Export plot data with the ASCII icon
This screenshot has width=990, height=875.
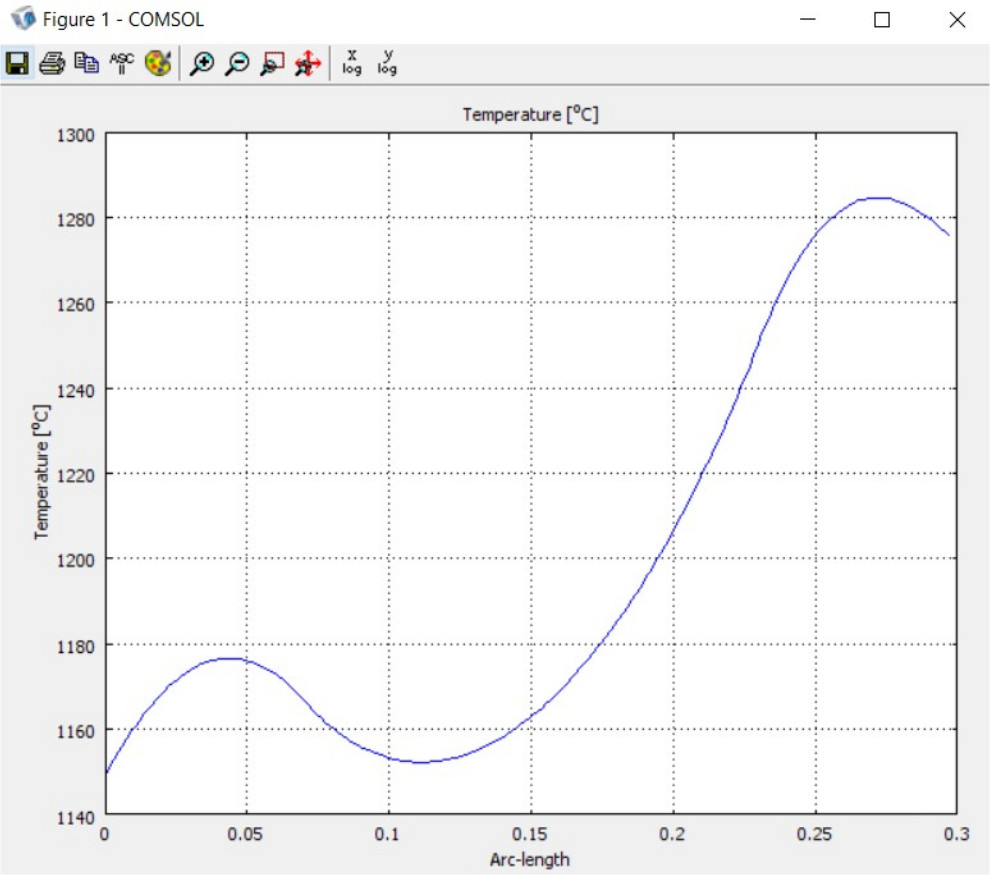(122, 64)
